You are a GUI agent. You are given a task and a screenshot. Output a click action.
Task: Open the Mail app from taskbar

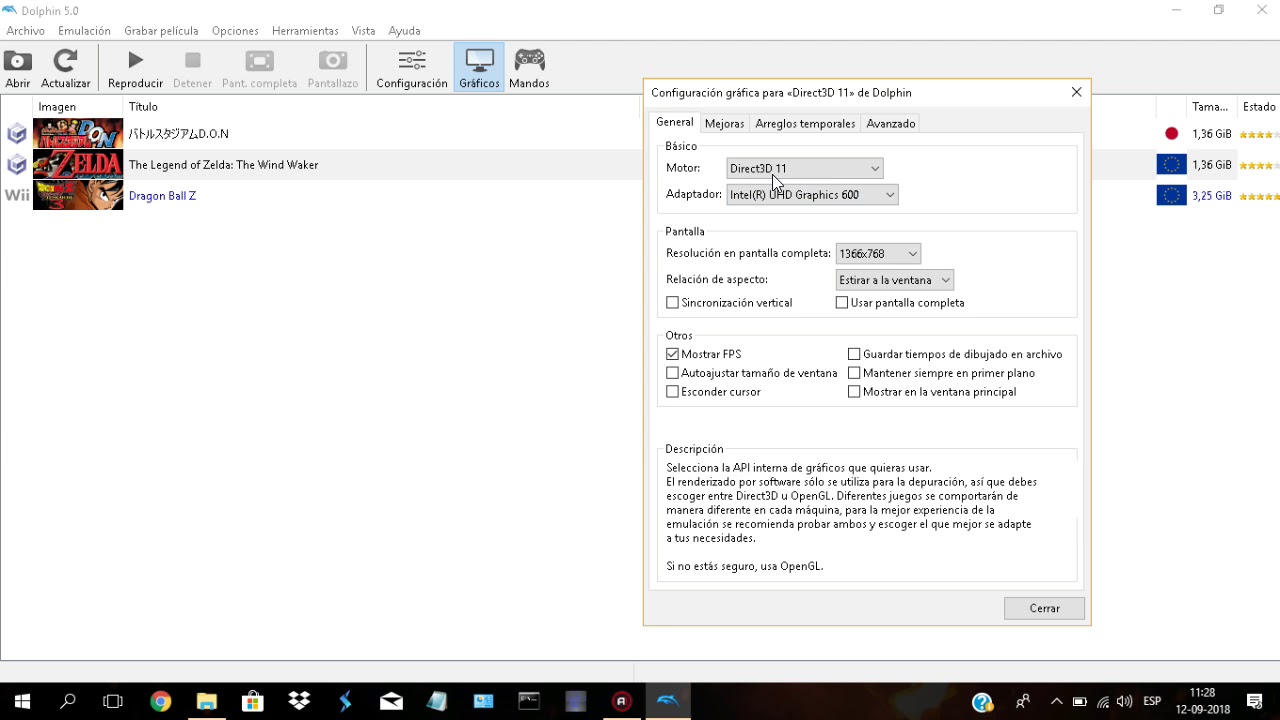tap(391, 701)
